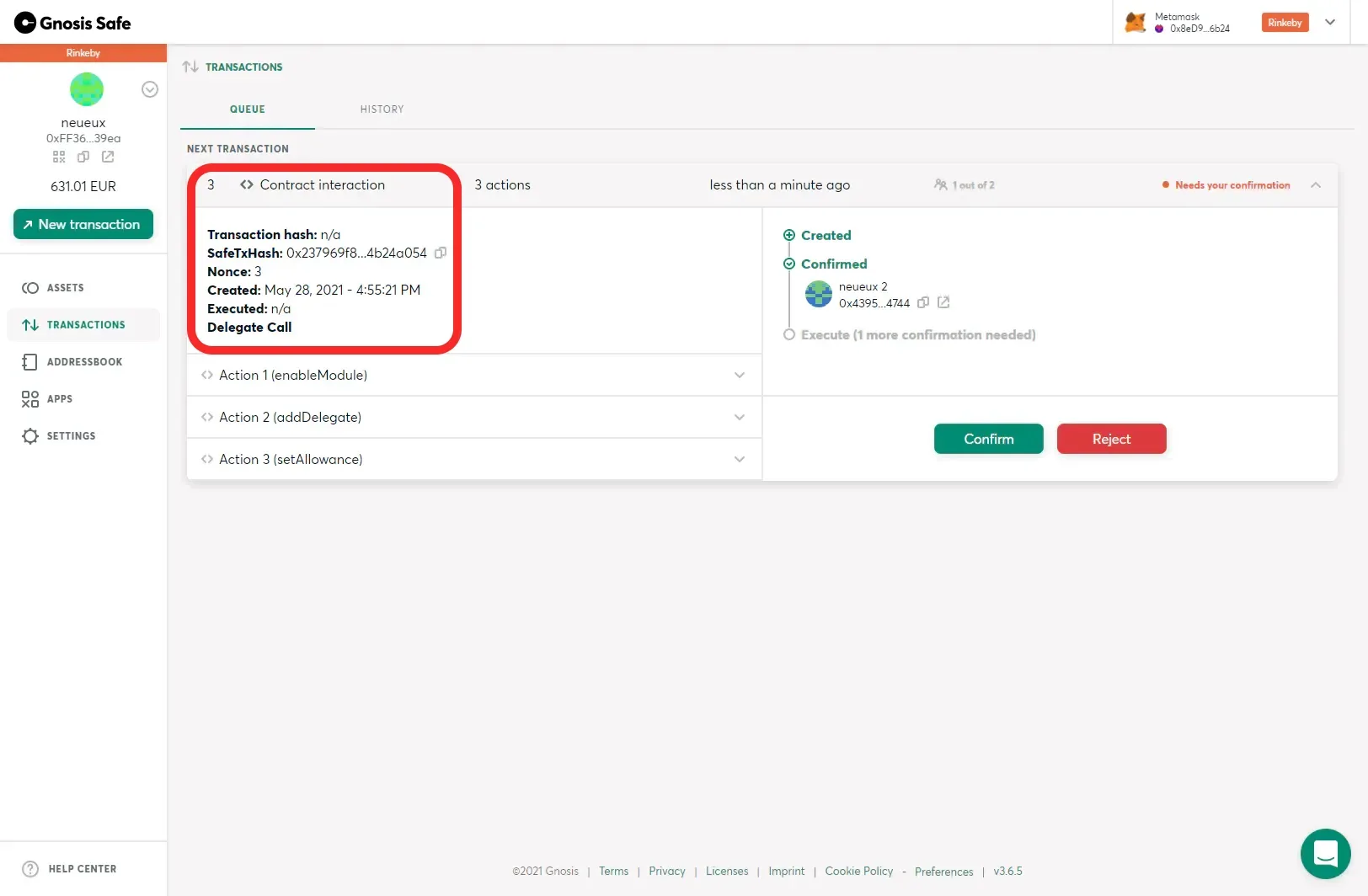Confirm the pending transaction
This screenshot has width=1368, height=896.
987,439
